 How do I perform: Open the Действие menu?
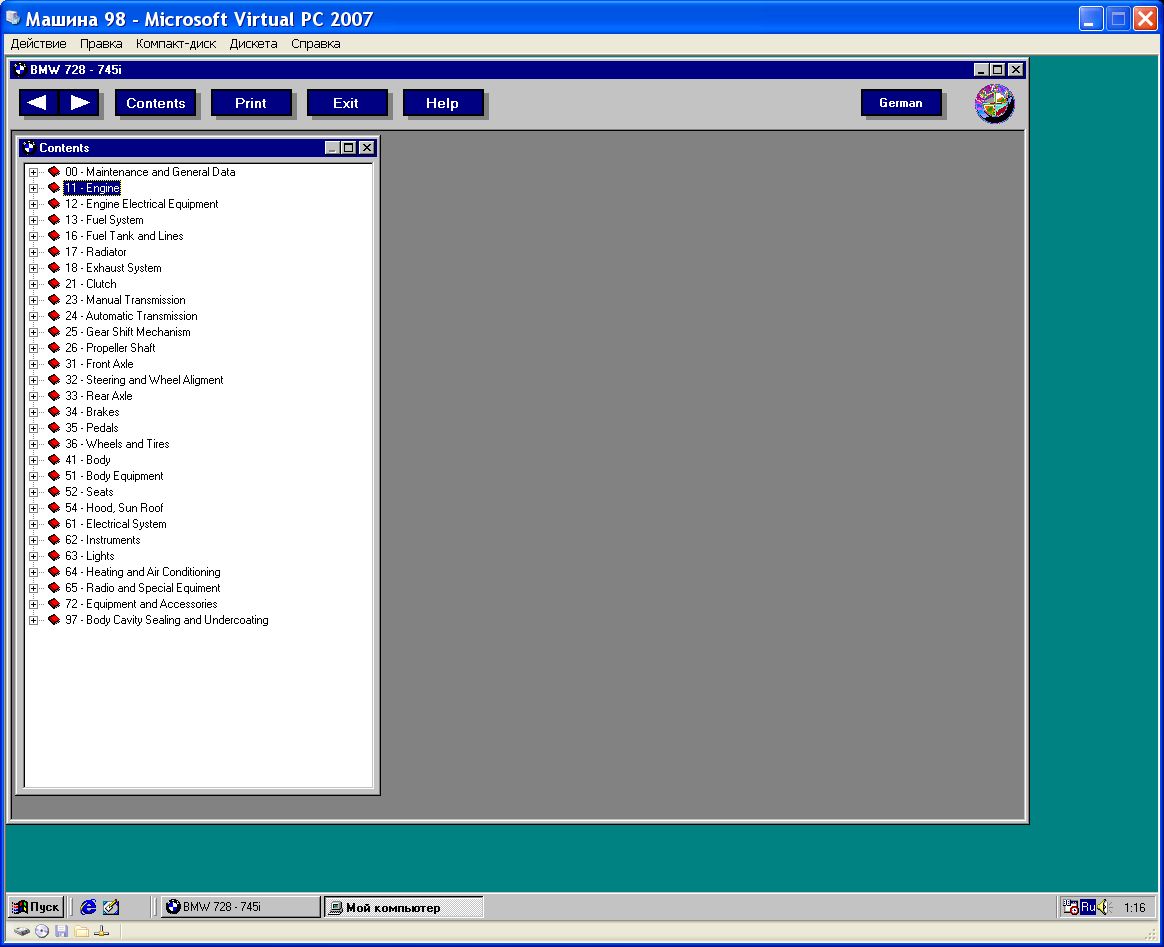tap(38, 44)
